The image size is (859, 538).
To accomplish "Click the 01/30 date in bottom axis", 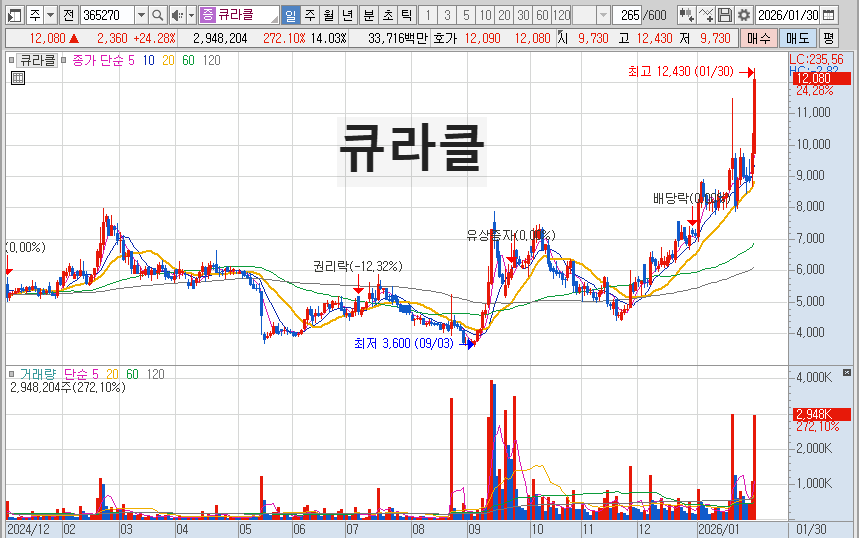I will [811, 529].
